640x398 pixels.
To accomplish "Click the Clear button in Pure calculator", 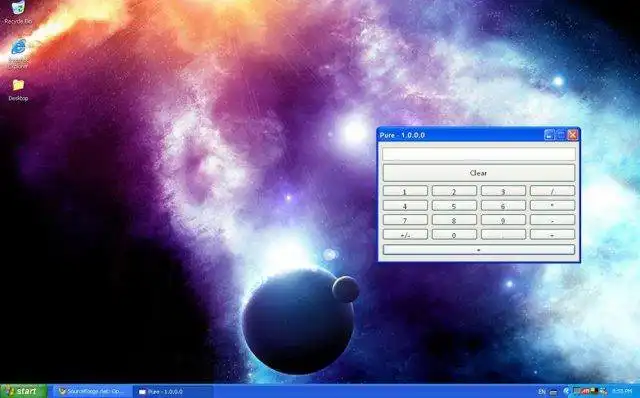I will (478, 173).
